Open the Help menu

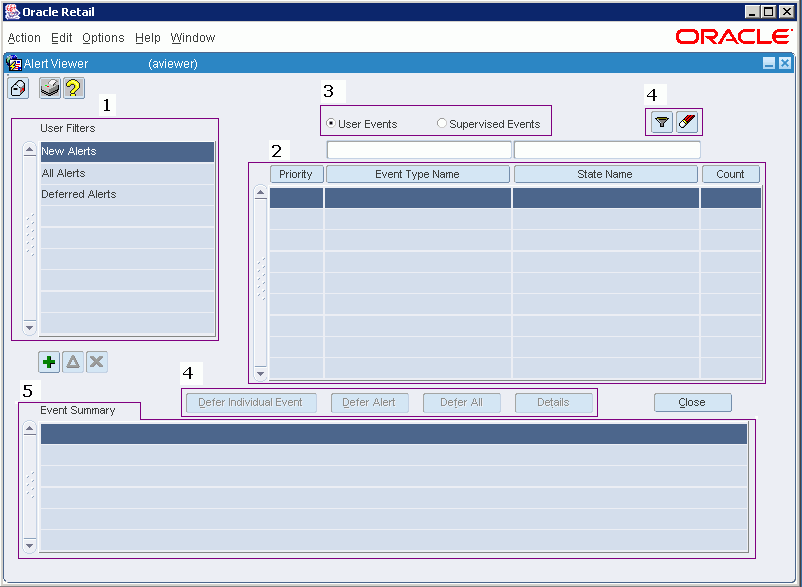click(148, 38)
